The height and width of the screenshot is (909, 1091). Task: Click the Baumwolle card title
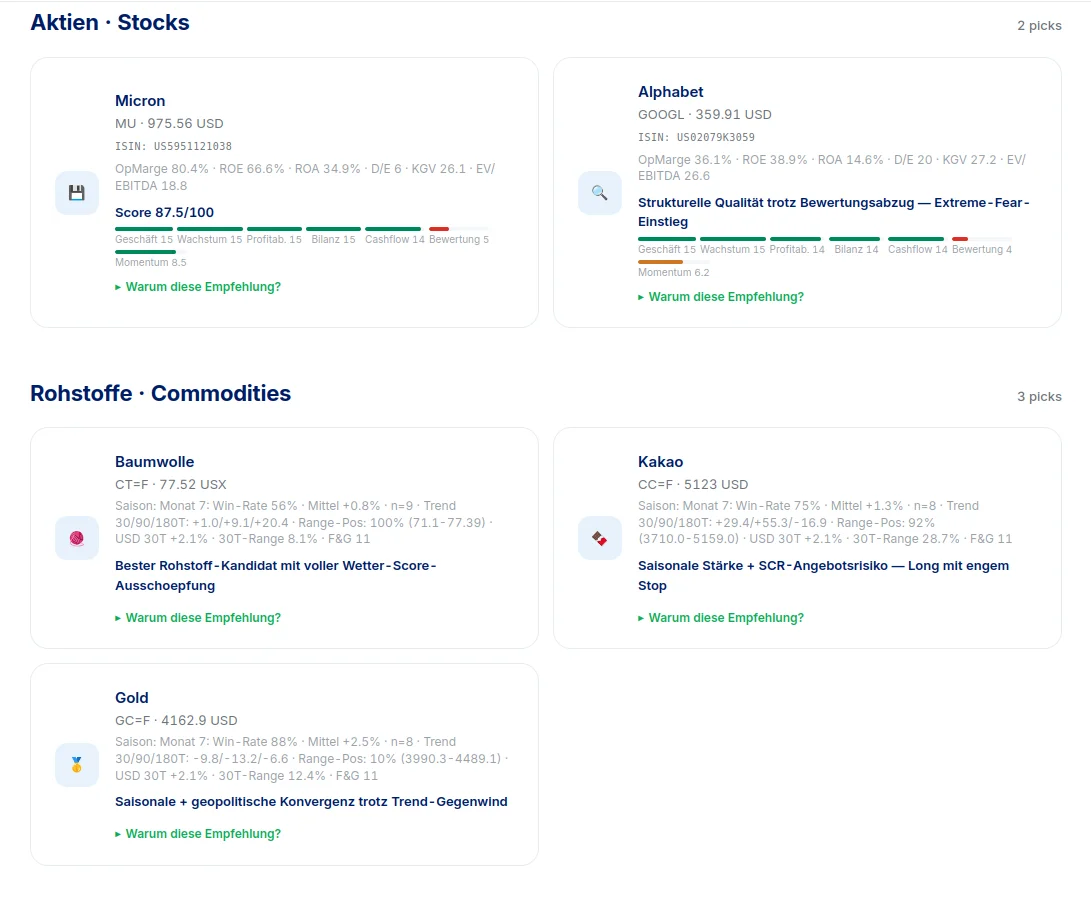[154, 461]
